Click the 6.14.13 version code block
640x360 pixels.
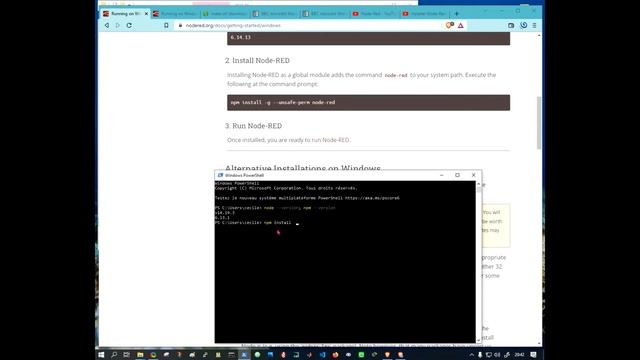368,38
